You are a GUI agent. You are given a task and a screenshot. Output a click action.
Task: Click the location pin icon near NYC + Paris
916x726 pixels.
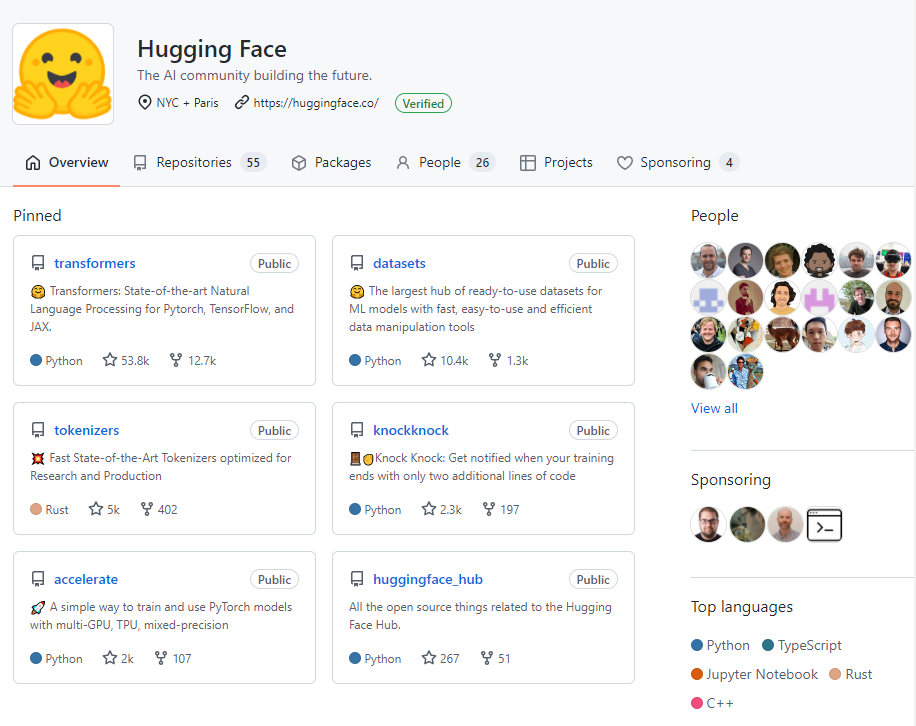pyautogui.click(x=144, y=103)
